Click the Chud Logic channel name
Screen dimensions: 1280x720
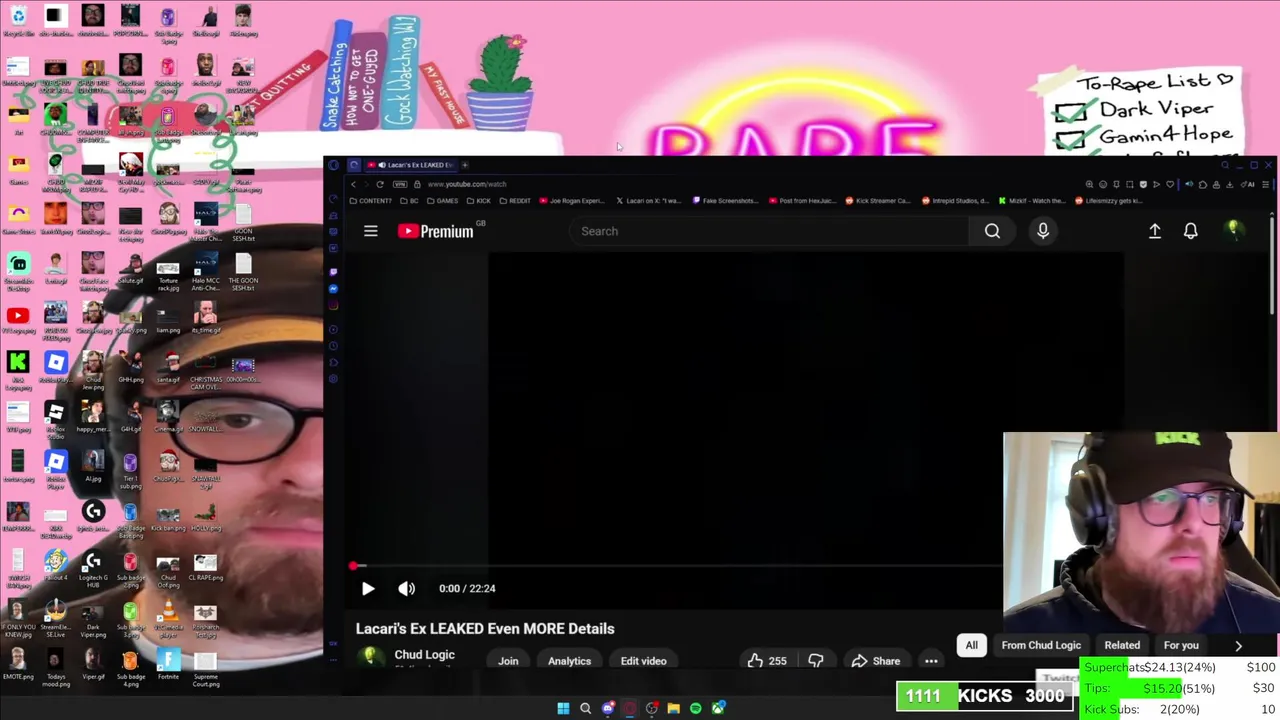pyautogui.click(x=424, y=655)
